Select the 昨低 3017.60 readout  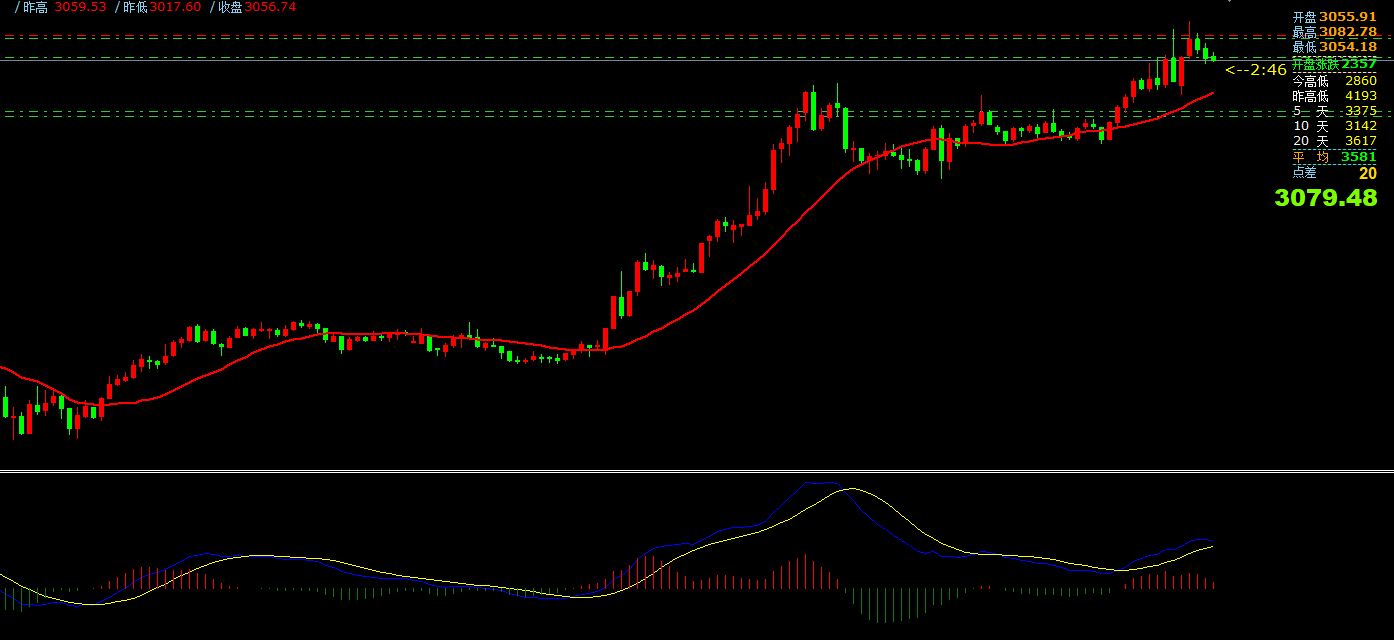[160, 7]
